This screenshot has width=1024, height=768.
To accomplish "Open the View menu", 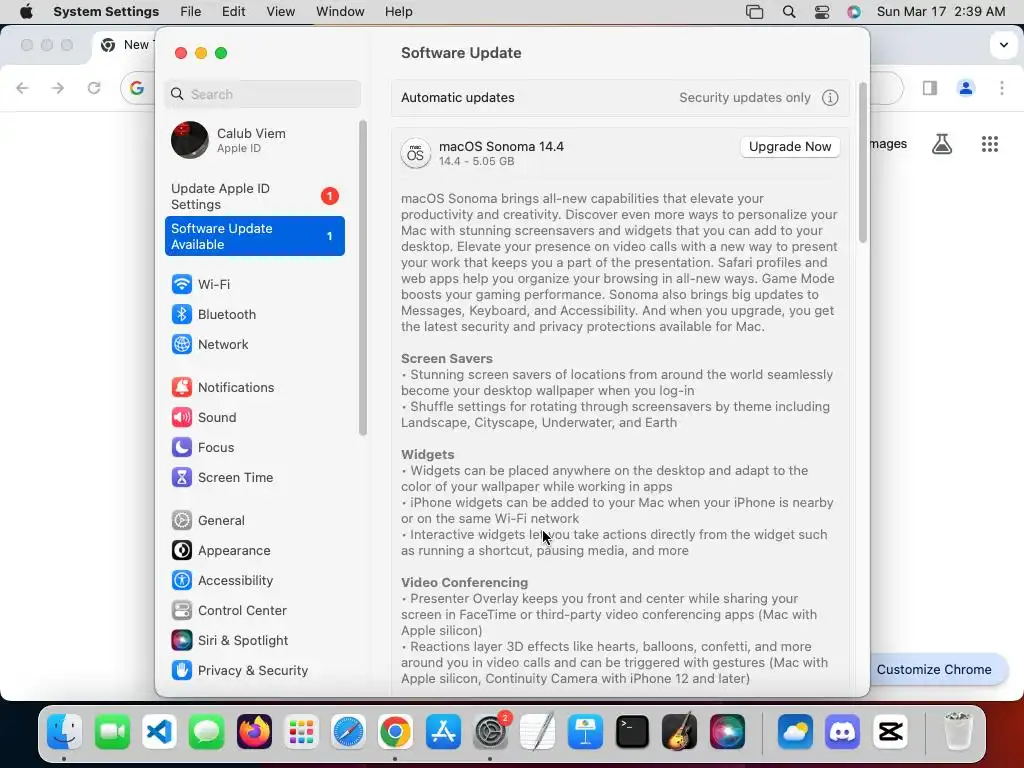I will (x=281, y=12).
